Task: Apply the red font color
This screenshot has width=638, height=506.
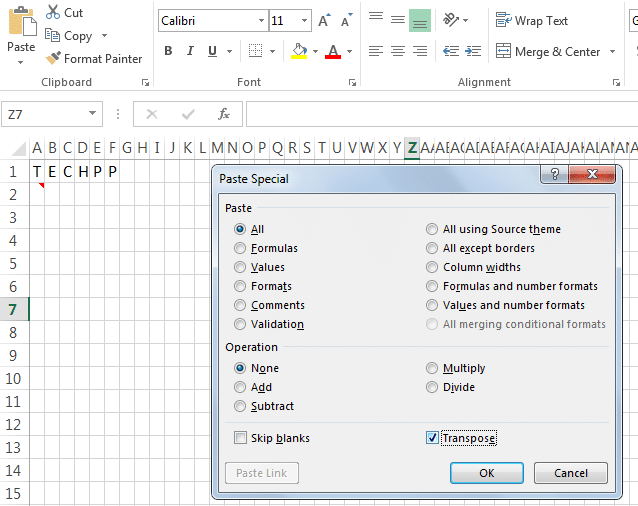Action: [333, 51]
